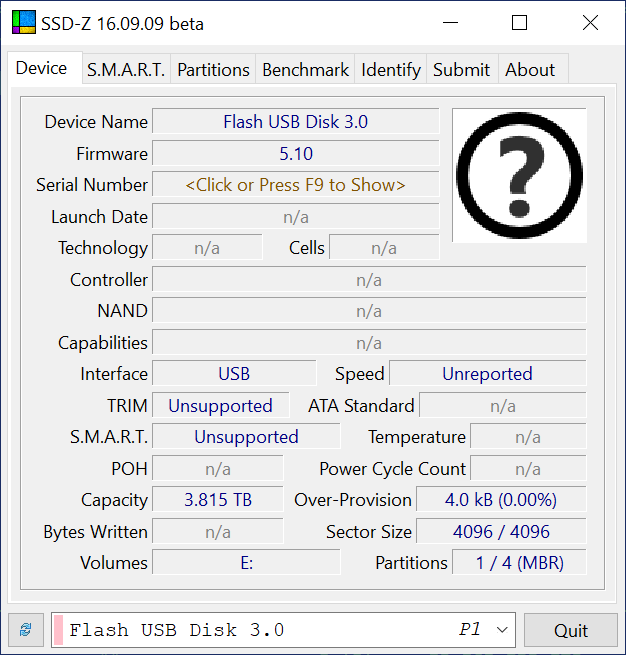Open the device selection dropdown arrow

point(503,630)
